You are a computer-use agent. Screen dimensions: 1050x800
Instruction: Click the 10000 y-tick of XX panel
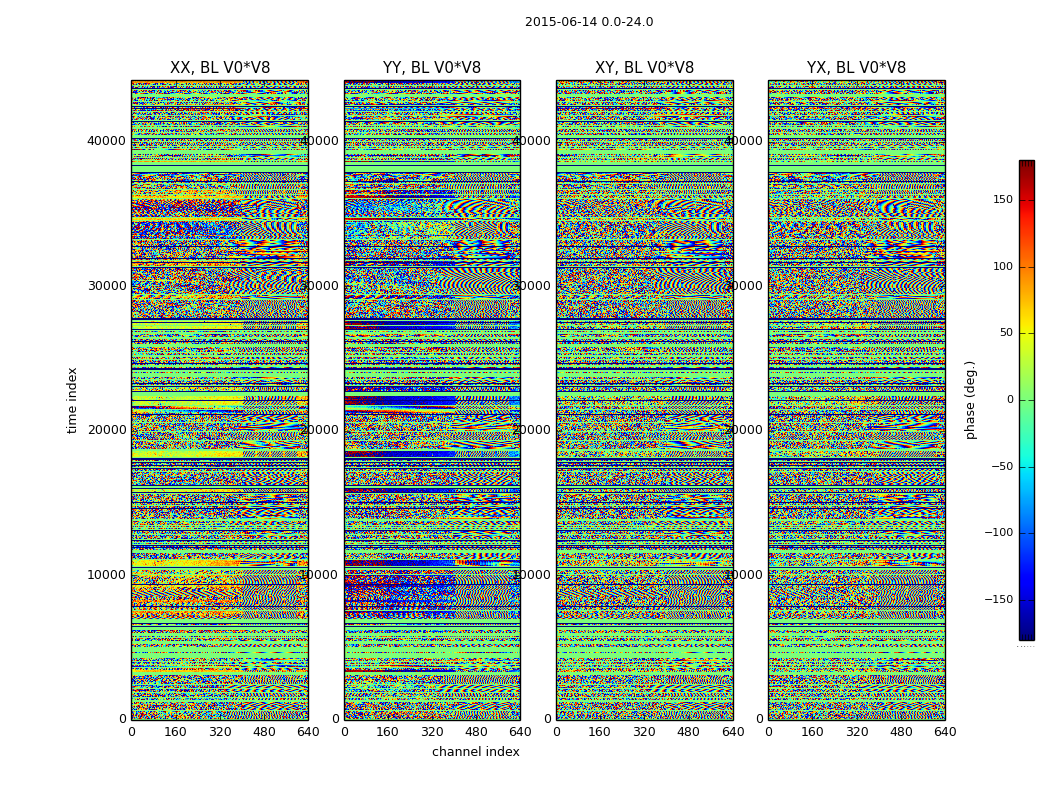point(106,574)
